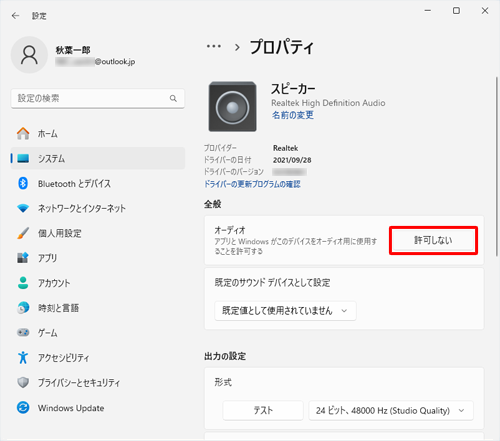Select システム monitor icon
Screen dimensions: 500x441
[x=23, y=158]
